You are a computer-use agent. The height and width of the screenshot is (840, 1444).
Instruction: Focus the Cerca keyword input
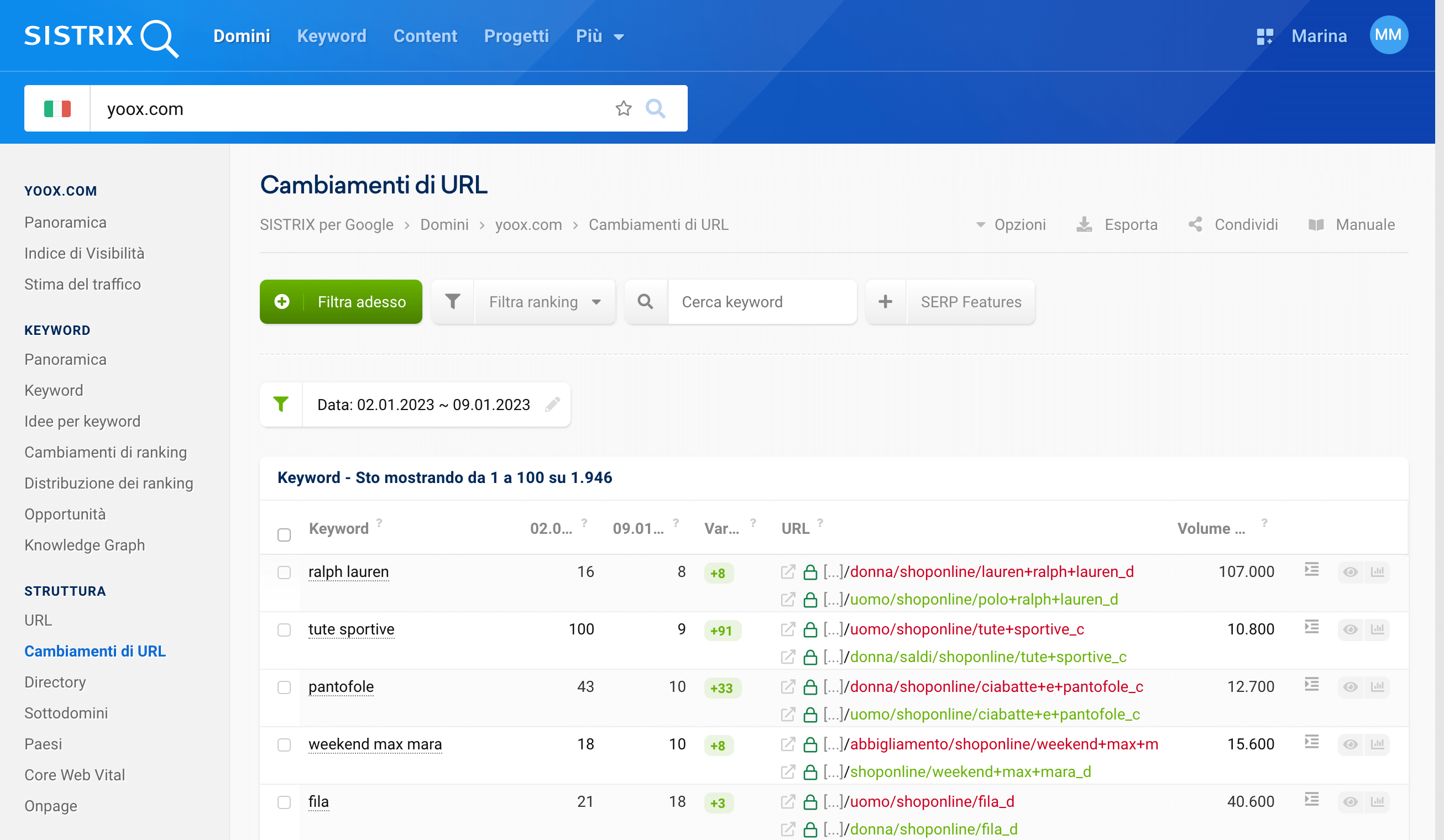click(x=762, y=302)
